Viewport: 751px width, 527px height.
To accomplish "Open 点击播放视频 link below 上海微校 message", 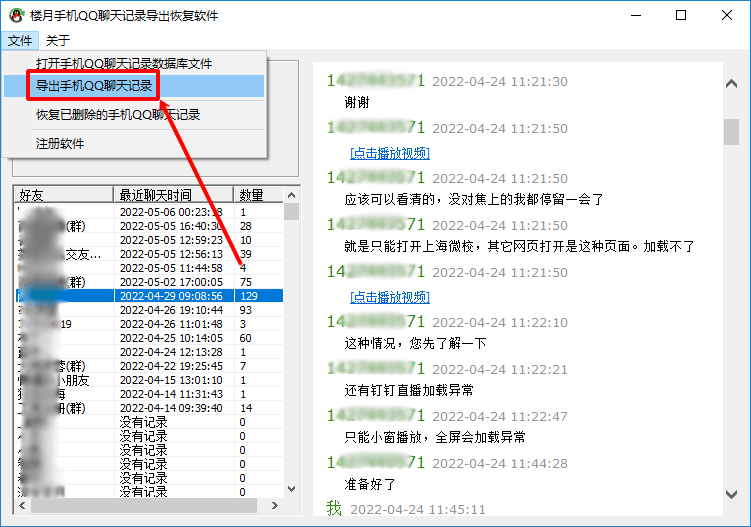I will (x=390, y=298).
